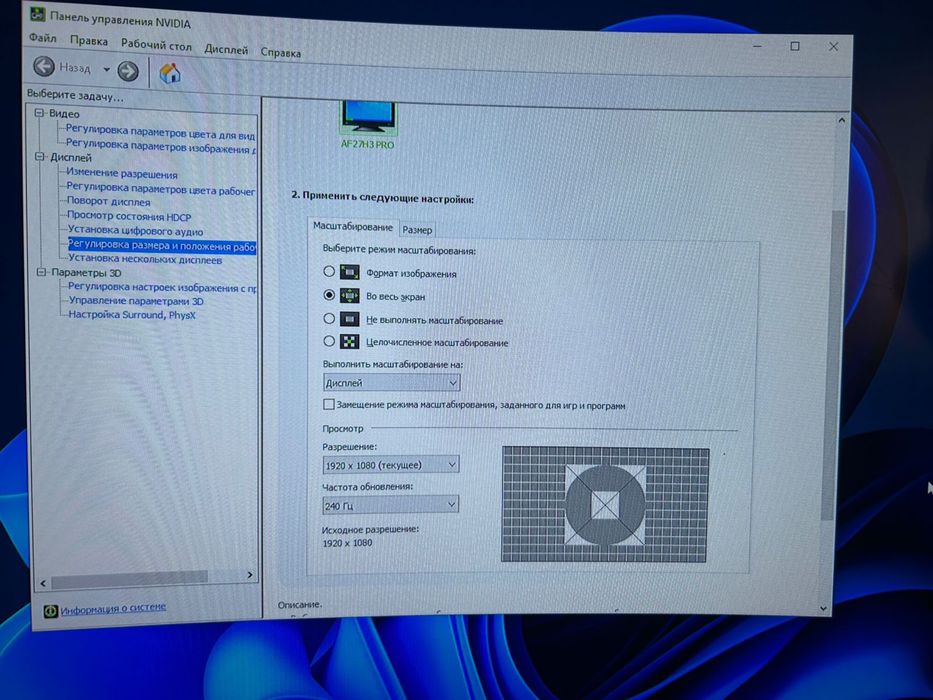This screenshot has width=933, height=700.
Task: Click the Исходное разрешение 1920 x 1080 value
Action: click(347, 543)
